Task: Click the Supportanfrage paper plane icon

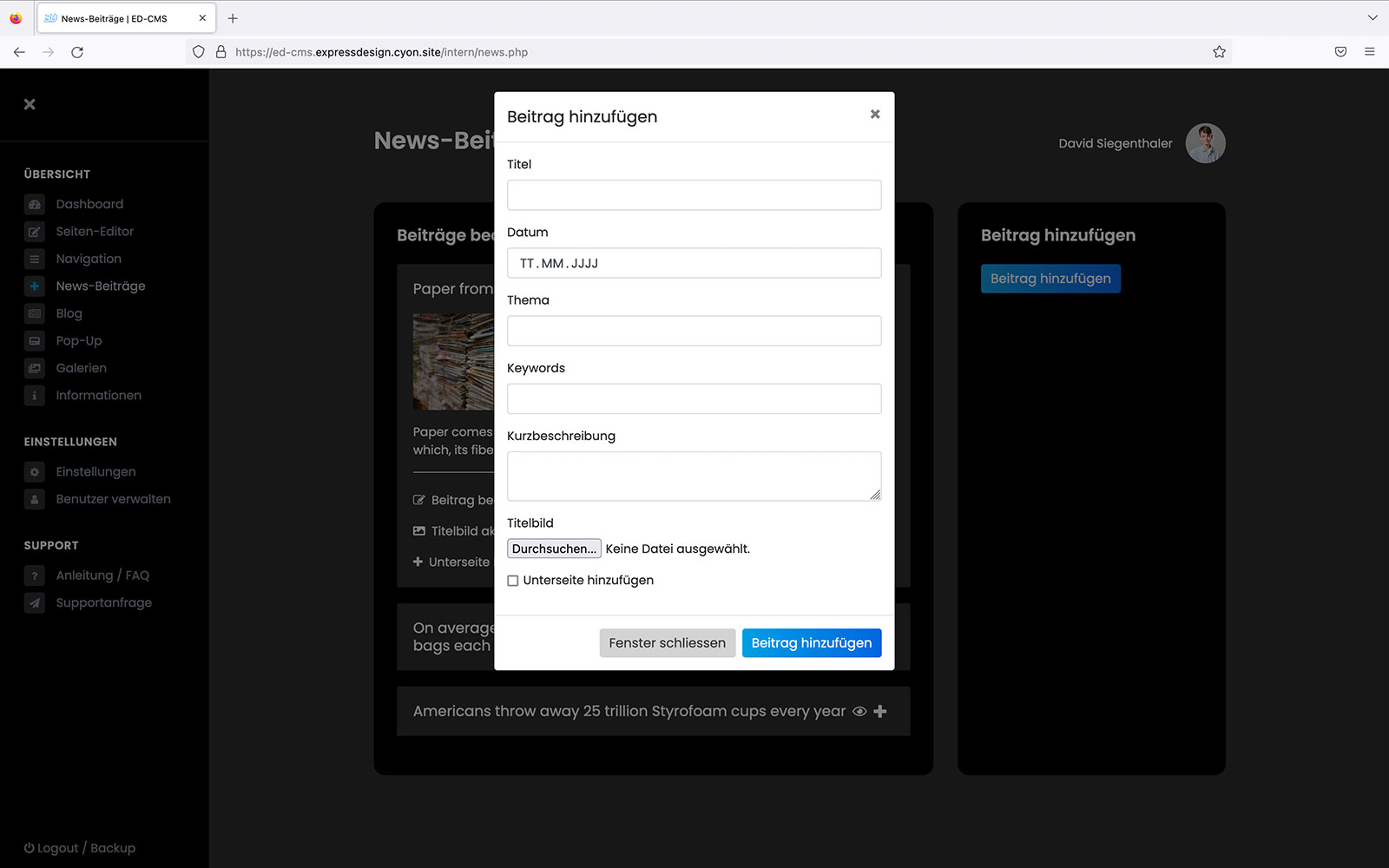Action: (x=35, y=602)
